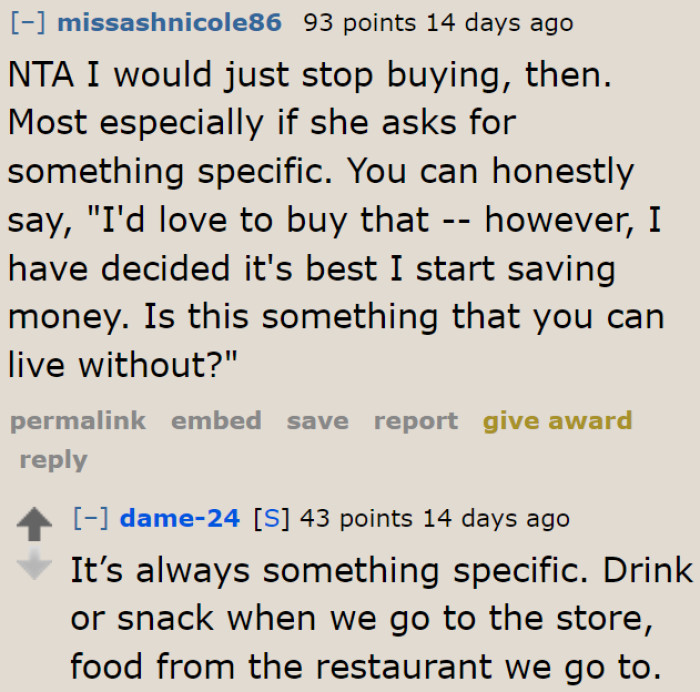Click the embed link under the comment
Viewport: 700px width, 692px height.
point(216,421)
